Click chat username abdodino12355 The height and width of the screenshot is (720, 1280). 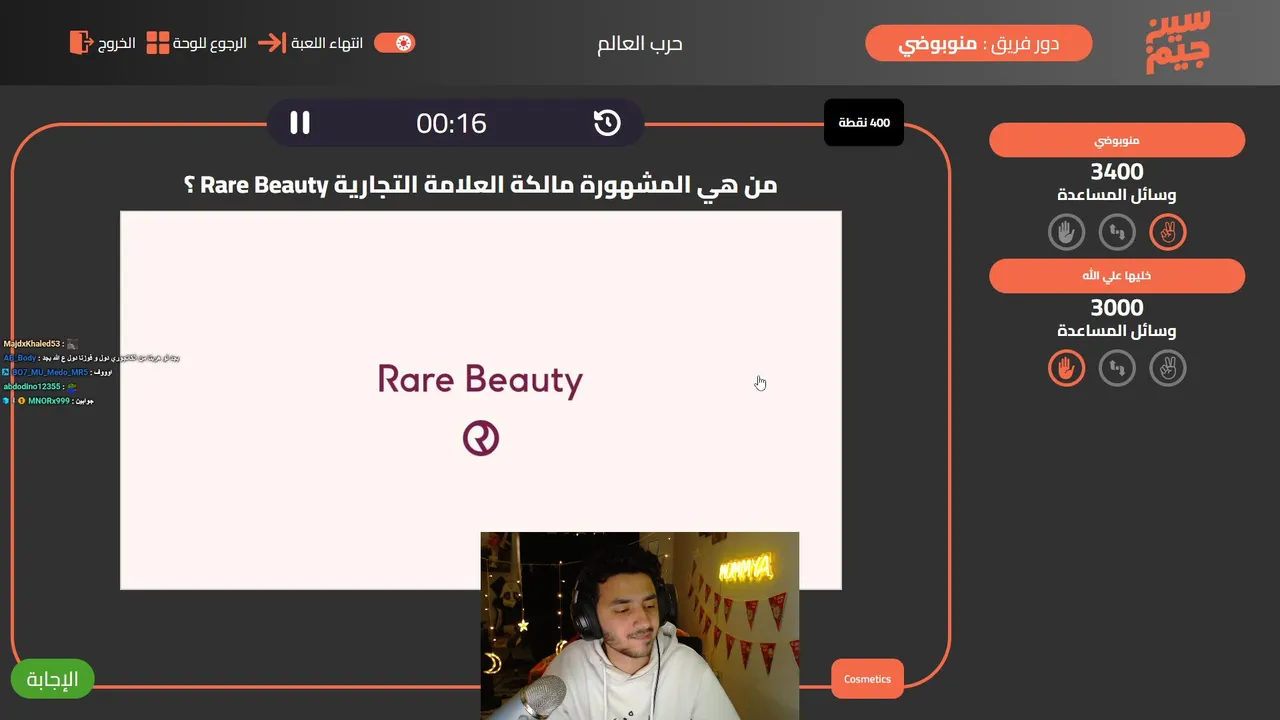(x=32, y=386)
